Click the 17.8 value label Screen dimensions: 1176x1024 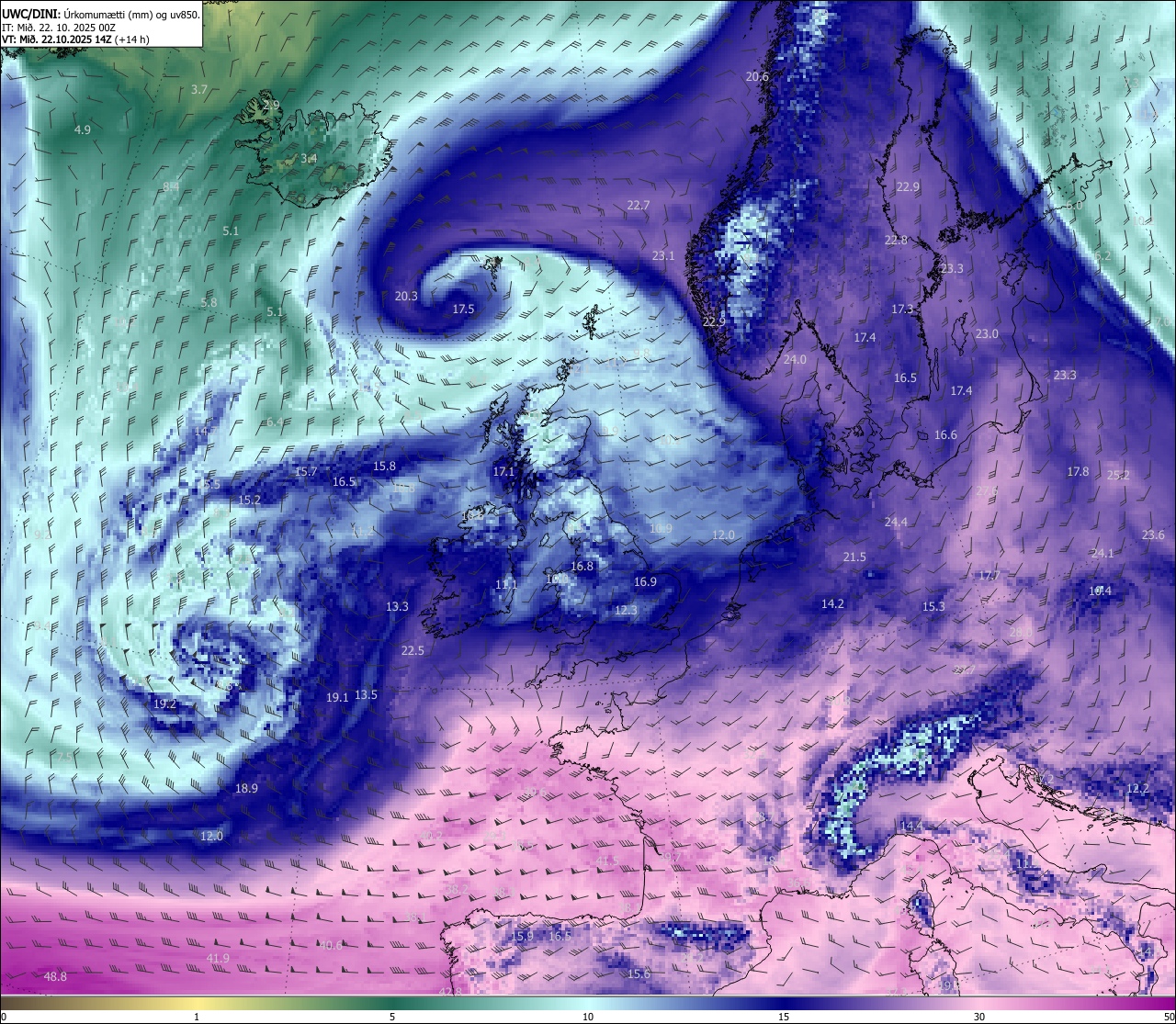tap(1078, 472)
